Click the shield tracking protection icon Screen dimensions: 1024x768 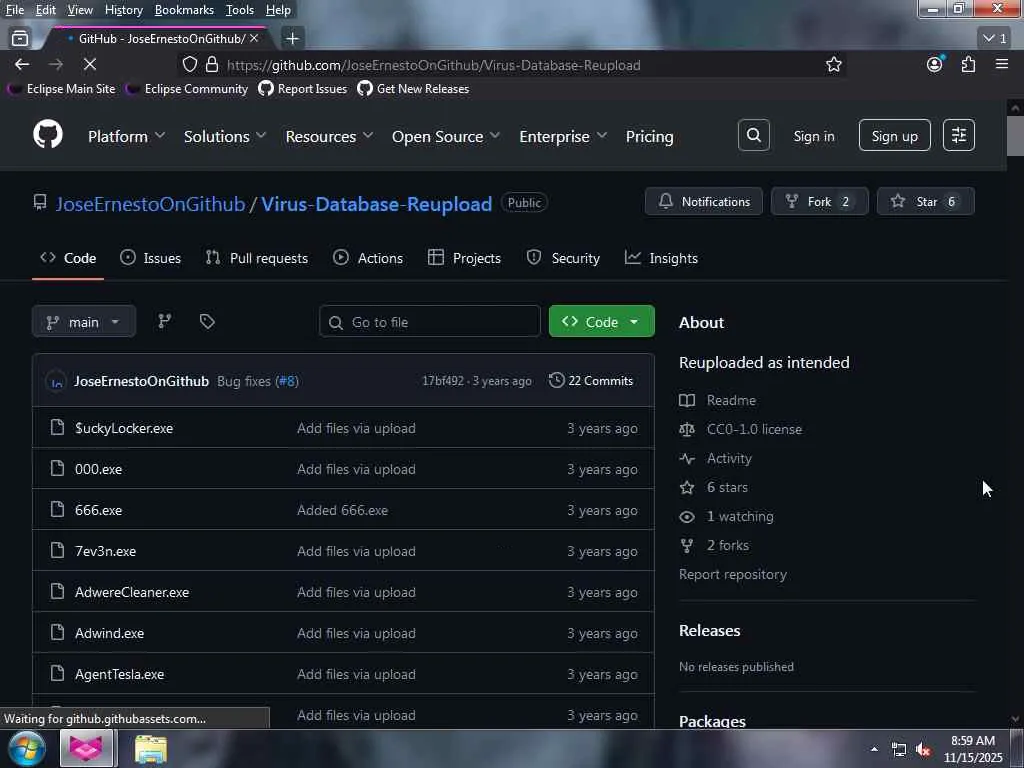pos(189,64)
